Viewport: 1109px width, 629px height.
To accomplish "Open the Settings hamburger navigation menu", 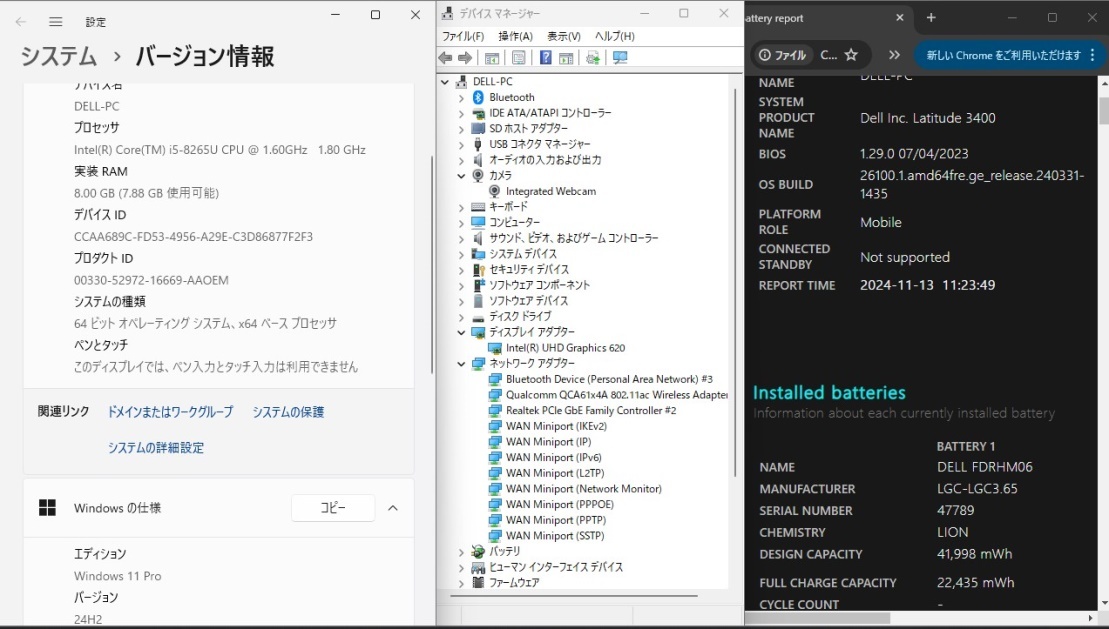I will [x=56, y=22].
